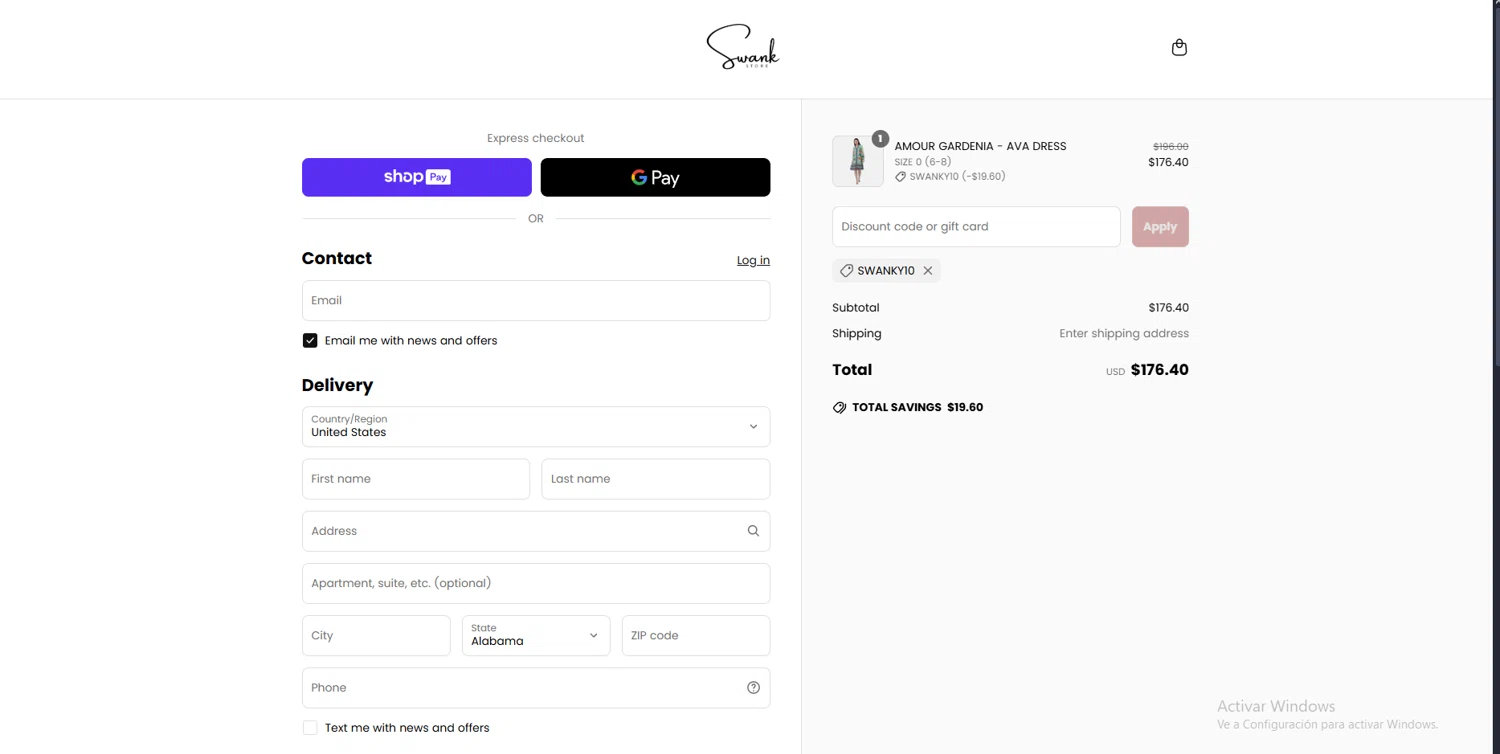
Task: Remove the SWANKY10 discount code
Action: point(928,271)
